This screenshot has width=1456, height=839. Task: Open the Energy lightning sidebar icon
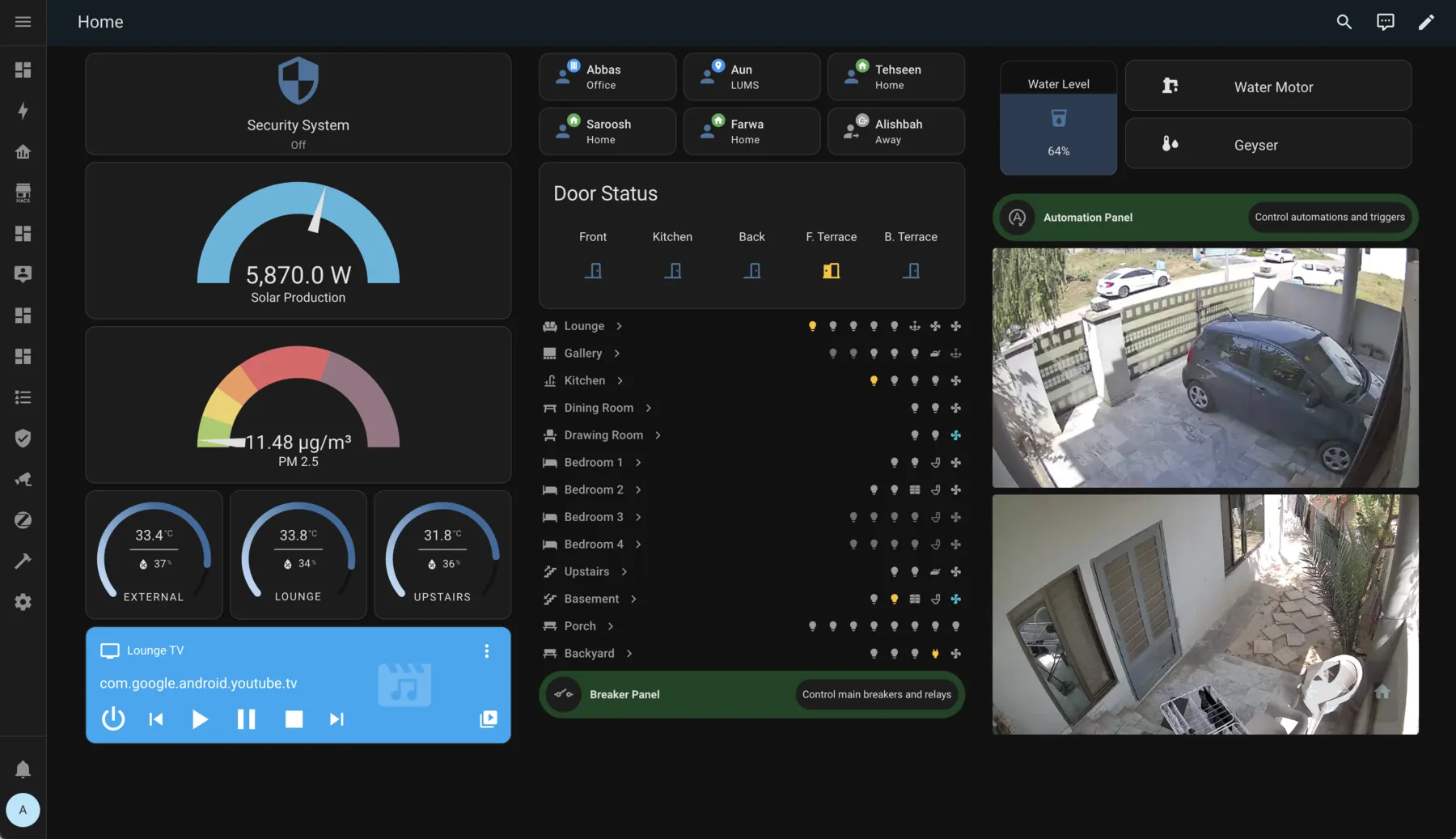23,111
